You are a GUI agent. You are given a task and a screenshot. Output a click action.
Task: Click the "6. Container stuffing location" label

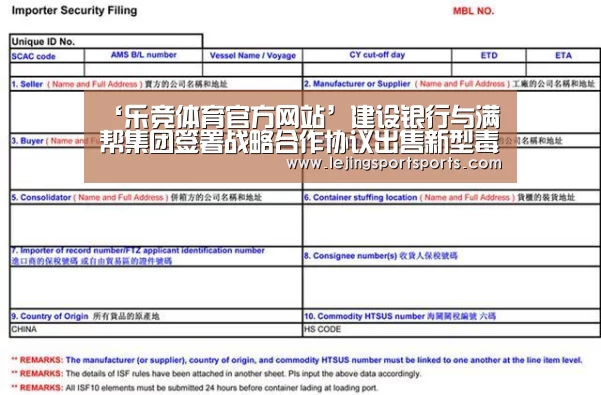[360, 197]
